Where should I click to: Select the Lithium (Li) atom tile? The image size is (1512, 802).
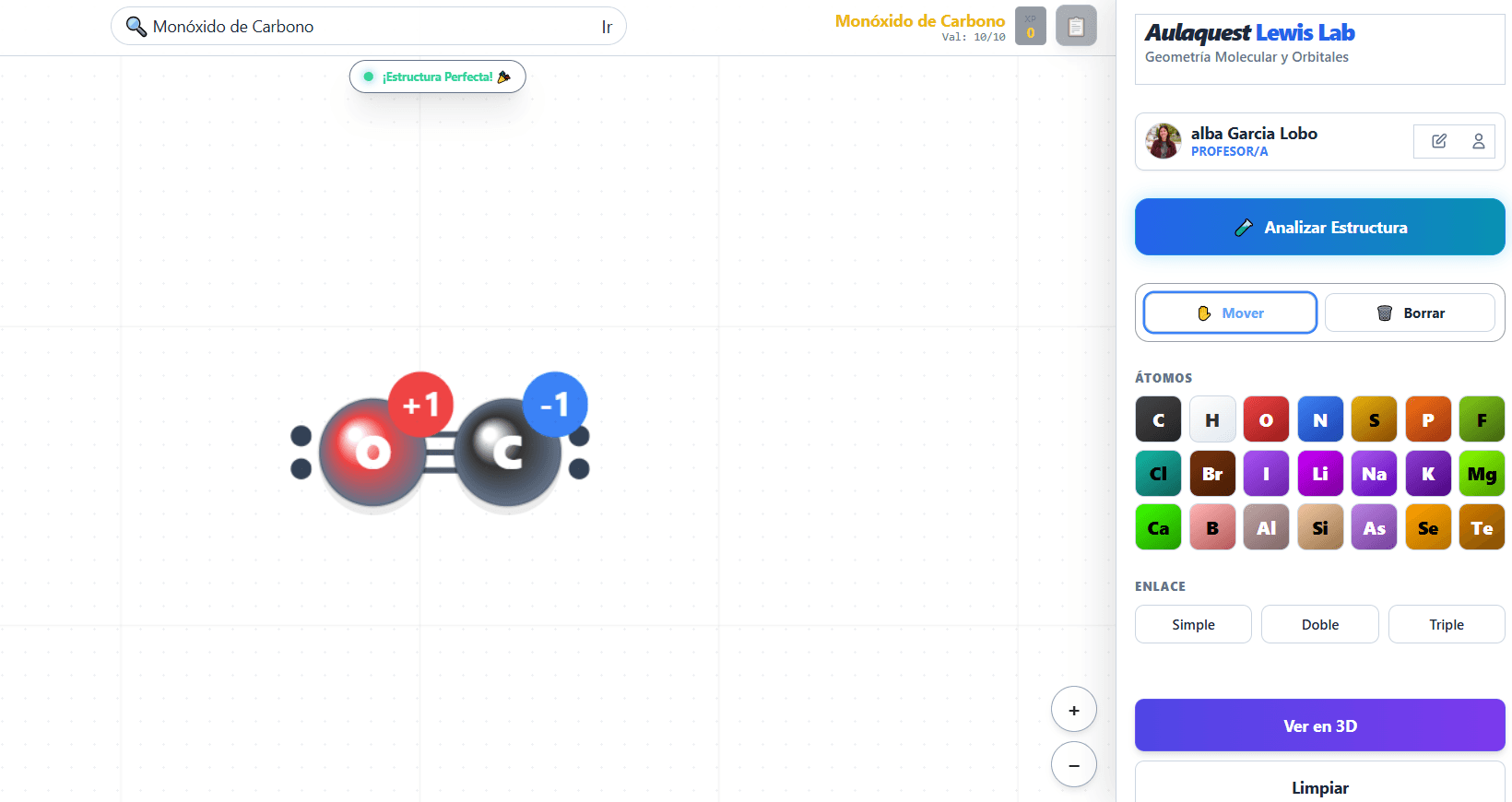pyautogui.click(x=1320, y=474)
